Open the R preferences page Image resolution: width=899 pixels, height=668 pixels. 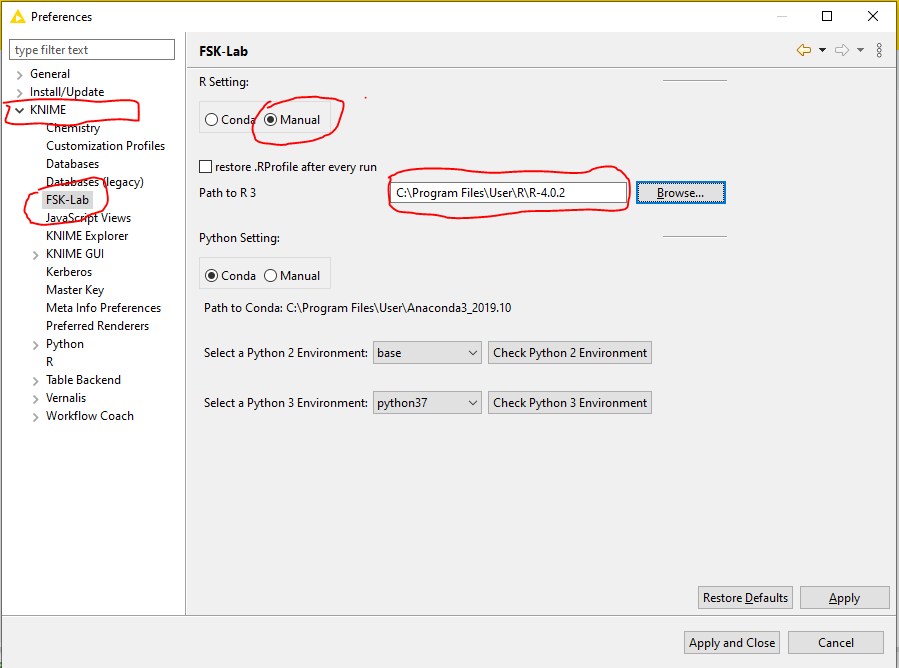click(x=50, y=362)
